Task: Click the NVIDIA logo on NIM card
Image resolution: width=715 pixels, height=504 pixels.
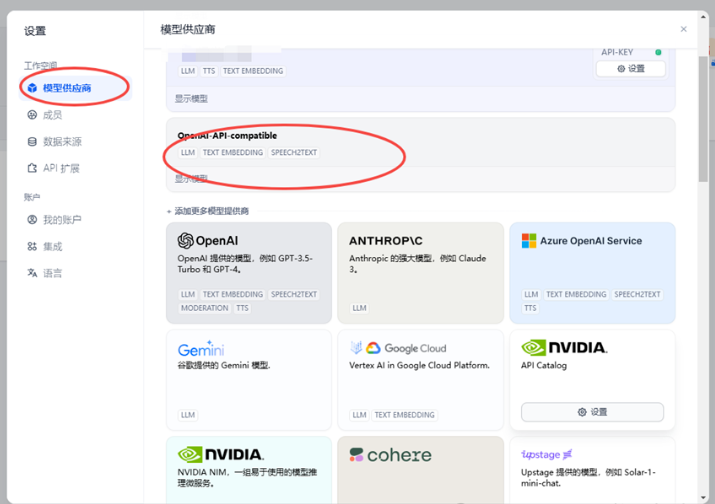Action: tap(221, 454)
